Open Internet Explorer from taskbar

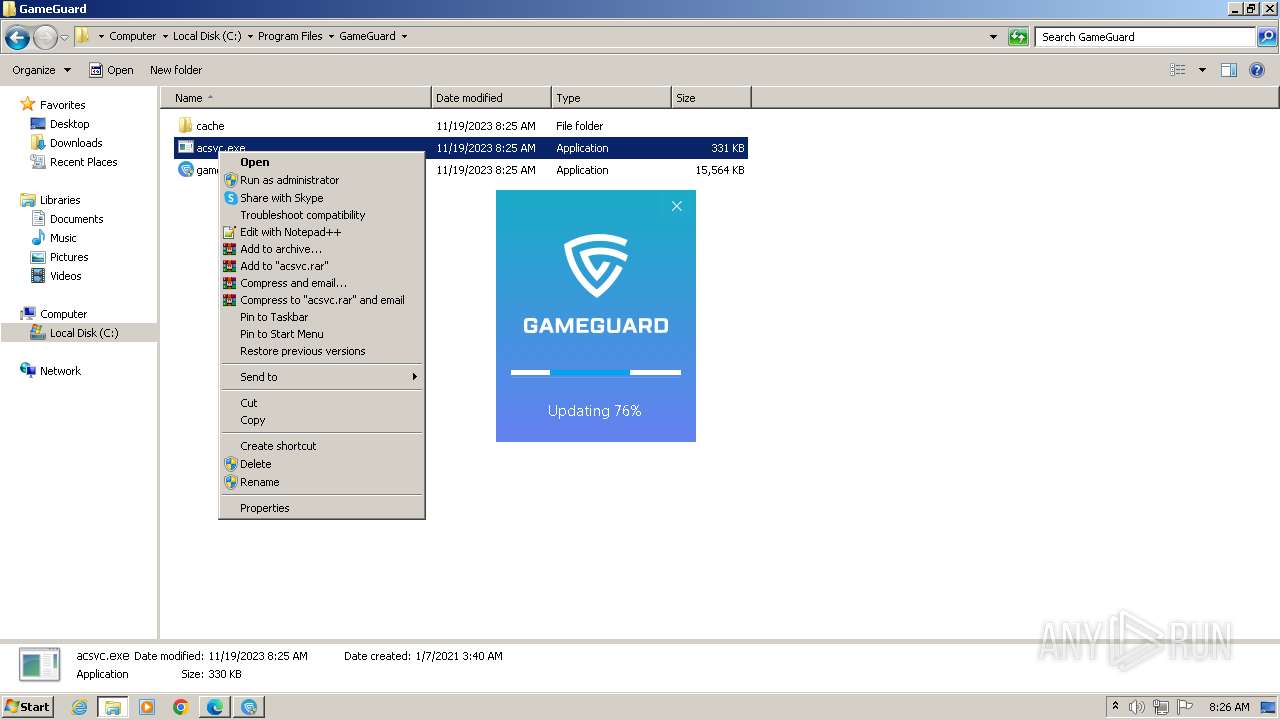click(x=79, y=707)
